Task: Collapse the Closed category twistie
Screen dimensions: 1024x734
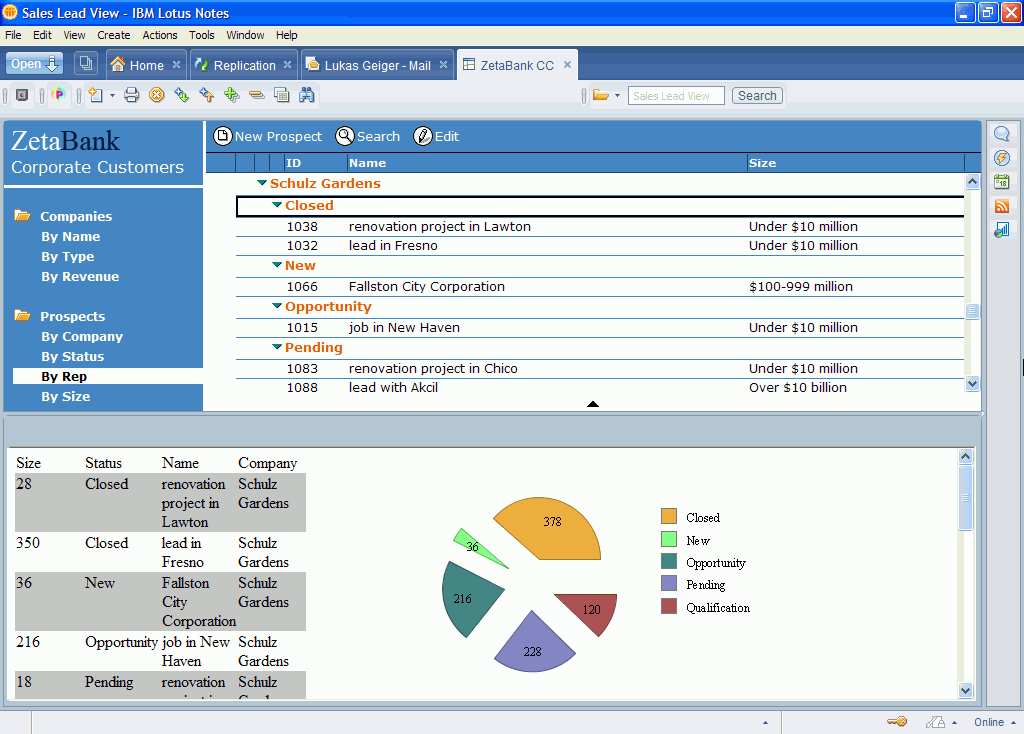Action: pos(277,205)
